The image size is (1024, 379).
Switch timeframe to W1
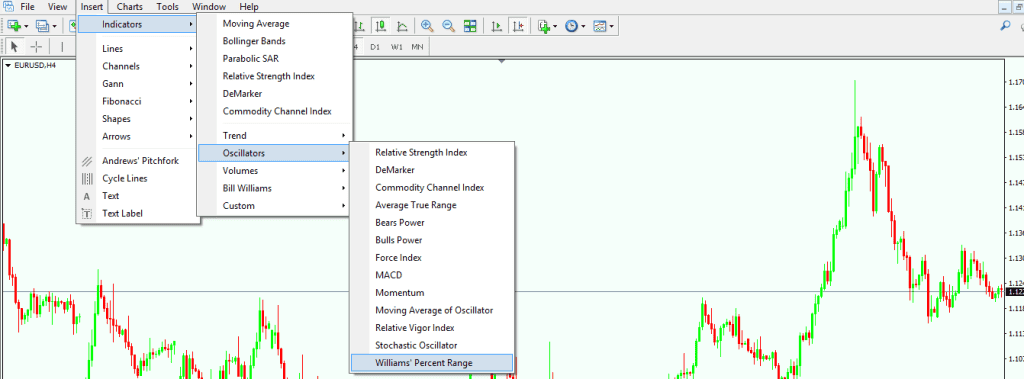396,47
